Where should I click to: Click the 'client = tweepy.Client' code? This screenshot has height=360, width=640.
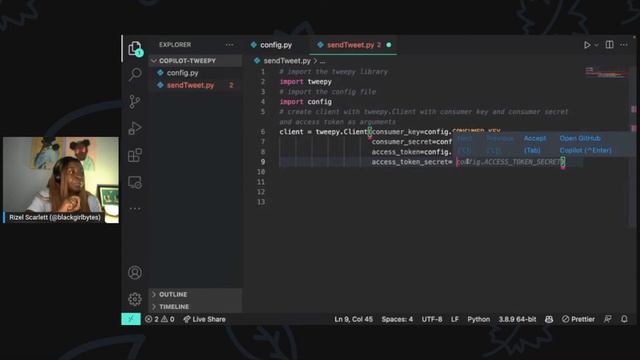323,132
